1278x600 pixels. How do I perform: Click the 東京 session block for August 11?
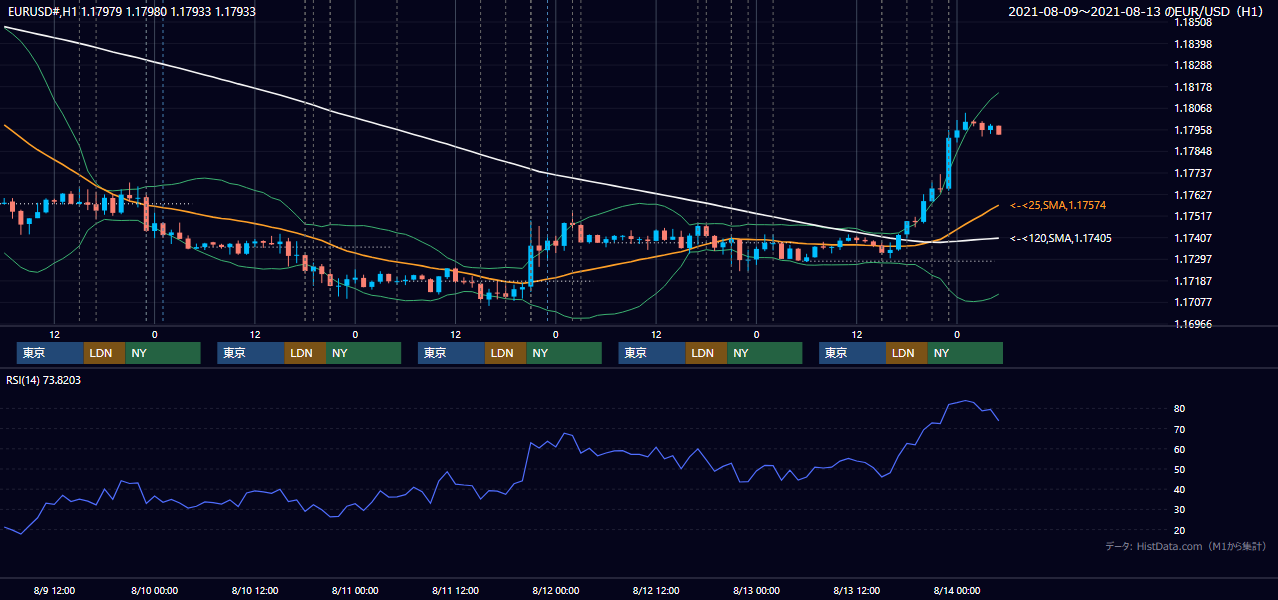(x=451, y=353)
